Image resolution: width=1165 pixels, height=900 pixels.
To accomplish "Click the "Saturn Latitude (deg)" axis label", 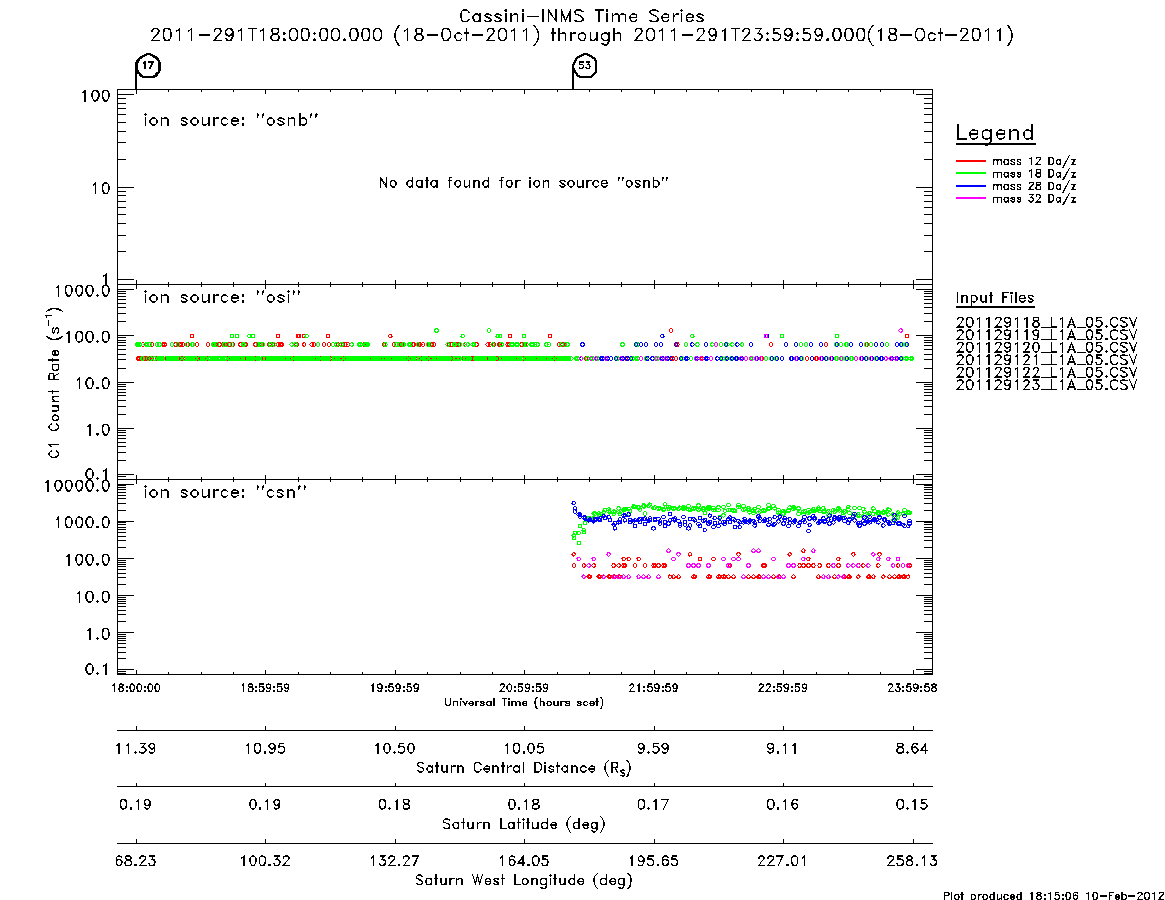I will (x=524, y=823).
